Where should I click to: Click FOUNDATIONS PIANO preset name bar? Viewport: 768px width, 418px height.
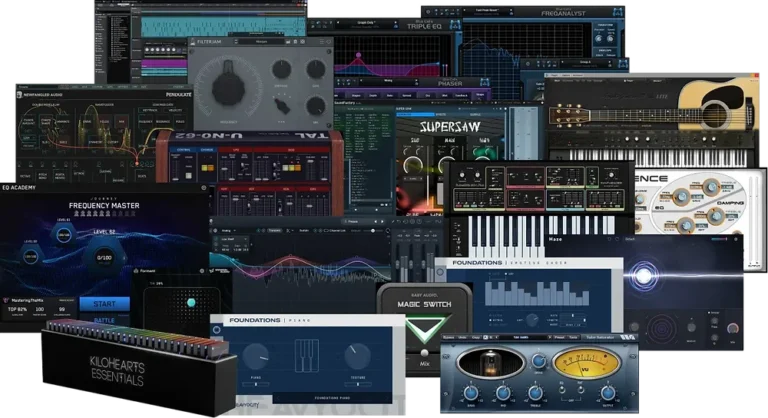pyautogui.click(x=333, y=398)
